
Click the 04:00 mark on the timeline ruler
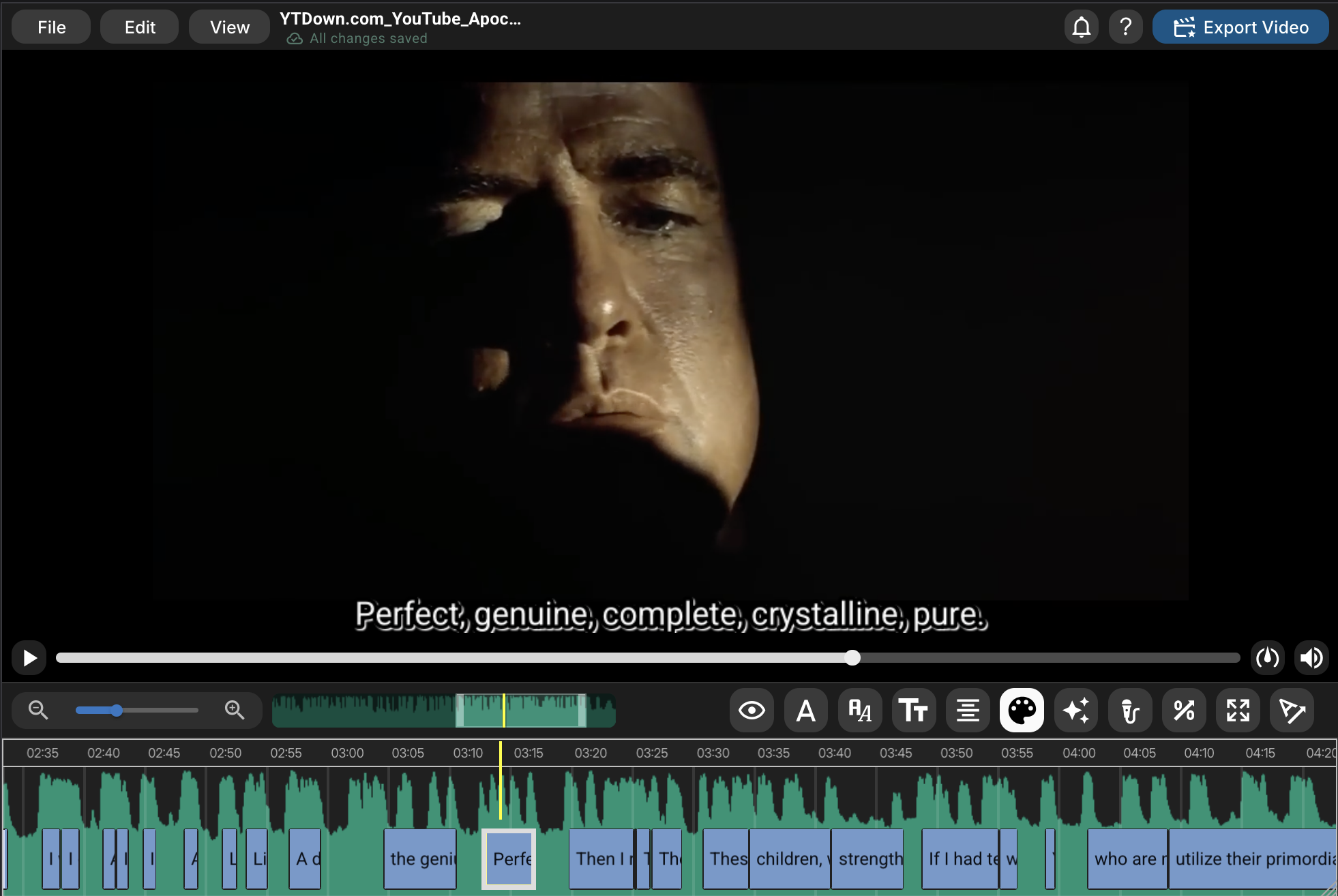[x=1079, y=753]
